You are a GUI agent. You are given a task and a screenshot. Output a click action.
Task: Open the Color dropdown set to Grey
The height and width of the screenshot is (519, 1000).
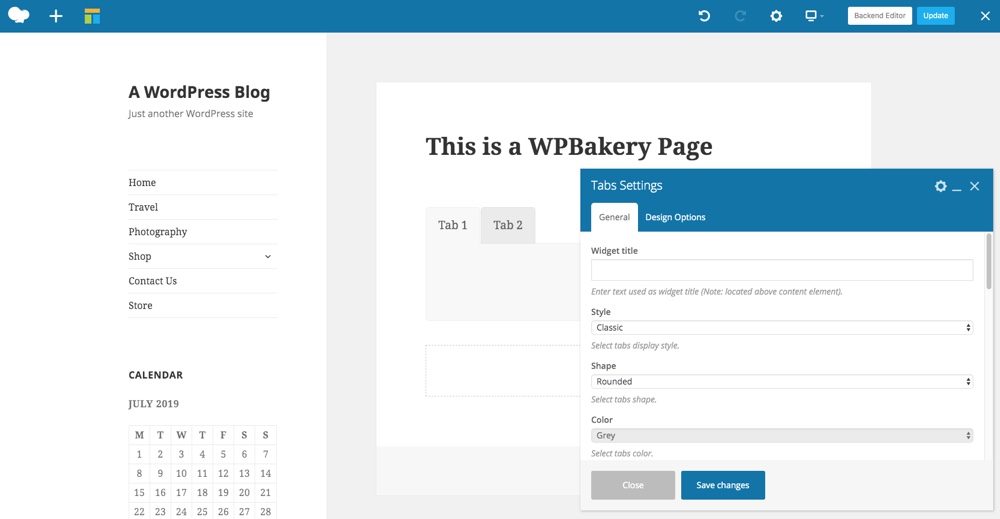[782, 435]
